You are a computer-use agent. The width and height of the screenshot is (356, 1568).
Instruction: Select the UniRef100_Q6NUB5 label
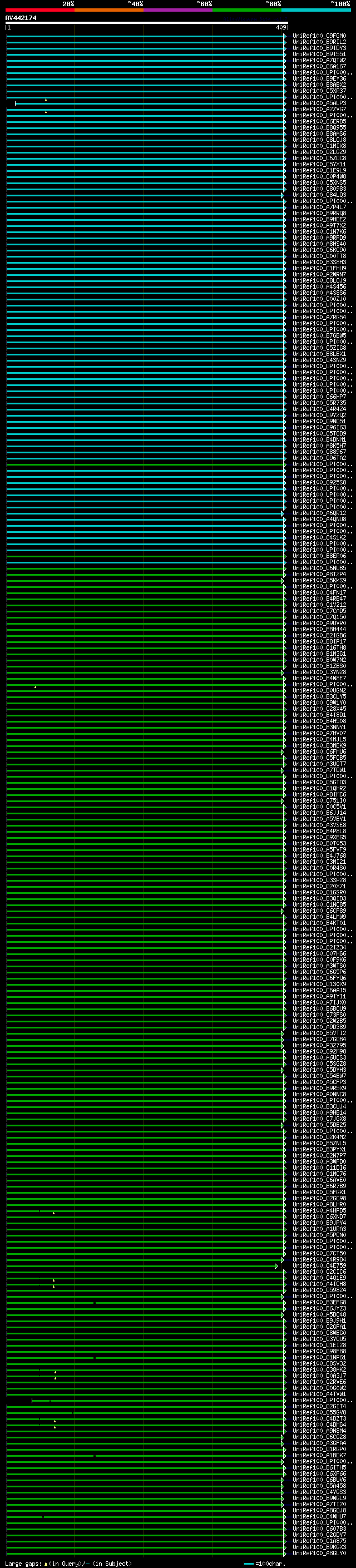point(319,568)
